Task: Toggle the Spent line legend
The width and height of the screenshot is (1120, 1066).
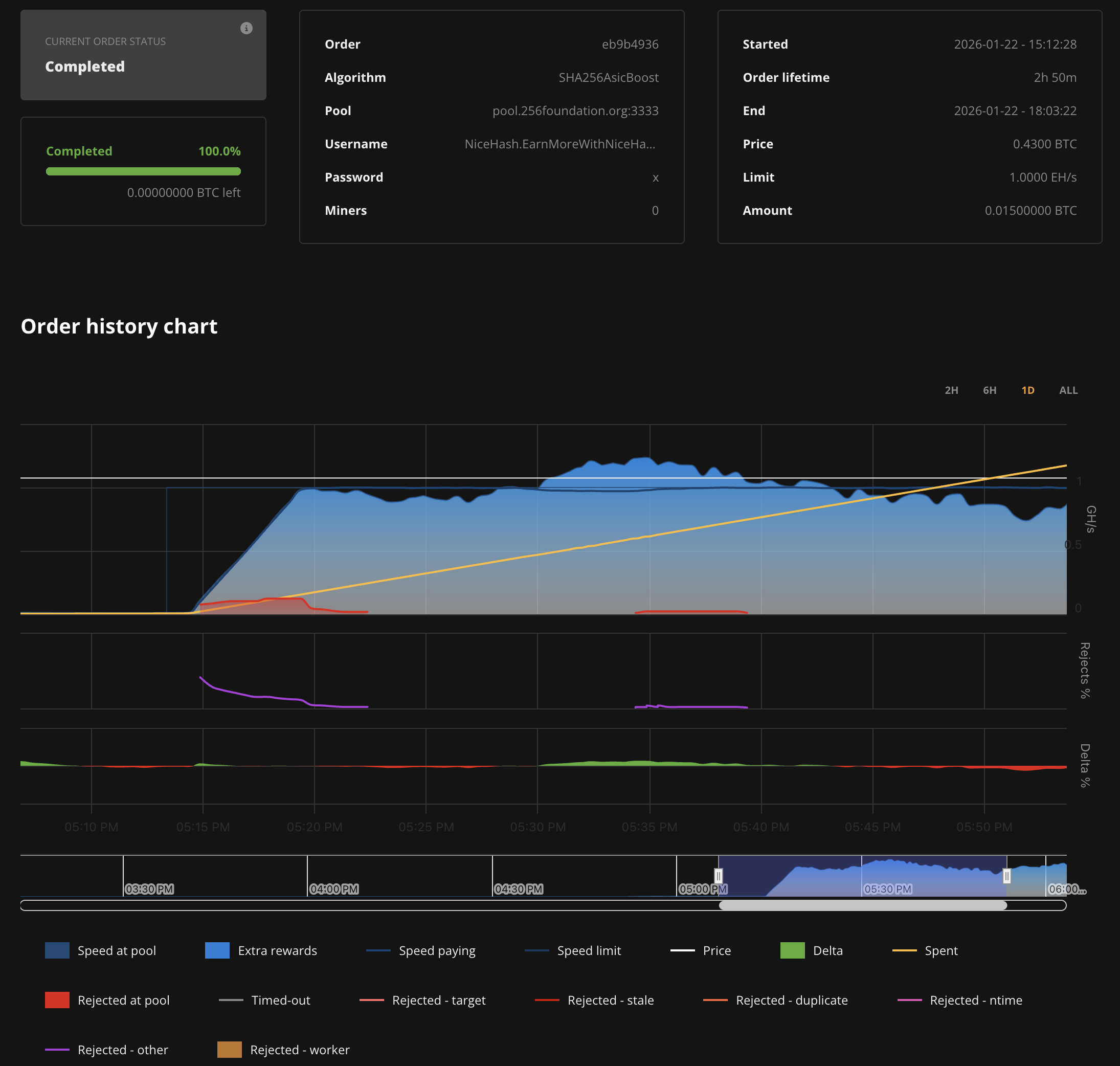Action: (x=940, y=950)
